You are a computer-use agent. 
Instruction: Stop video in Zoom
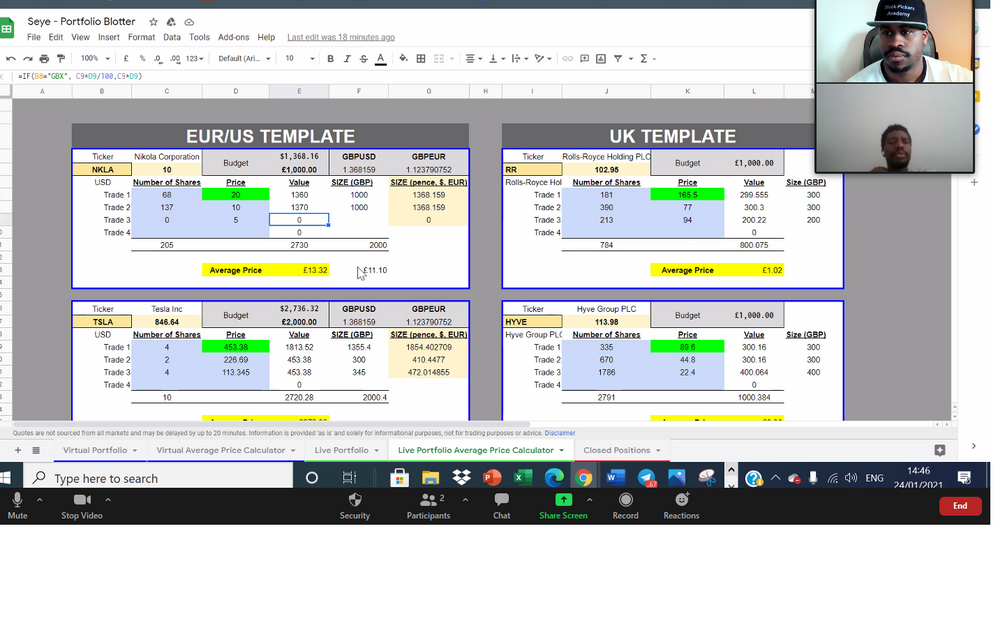81,506
